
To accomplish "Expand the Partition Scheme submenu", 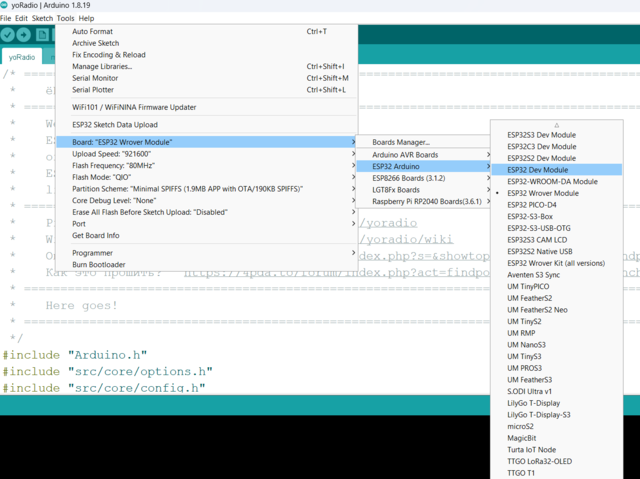I will pos(207,189).
